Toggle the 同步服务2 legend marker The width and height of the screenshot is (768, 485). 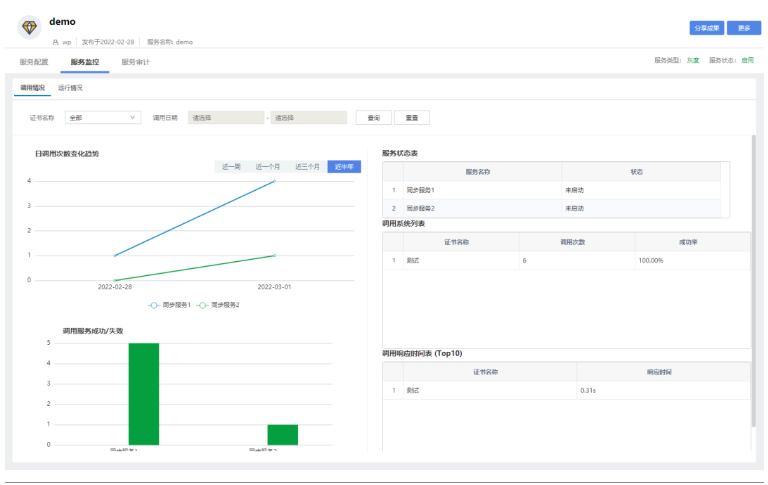tap(203, 305)
